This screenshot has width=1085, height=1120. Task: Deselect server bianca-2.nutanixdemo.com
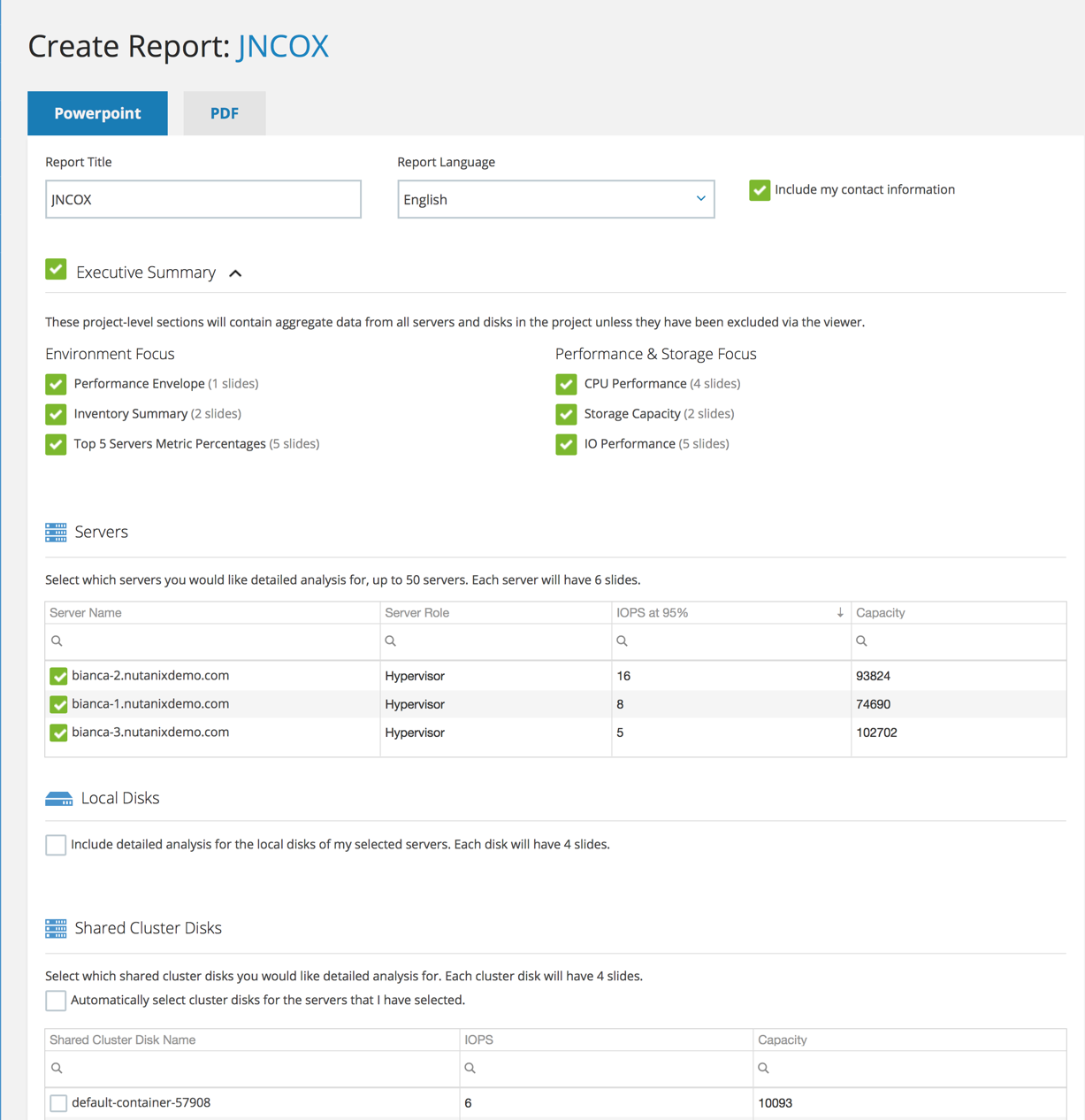pos(58,676)
